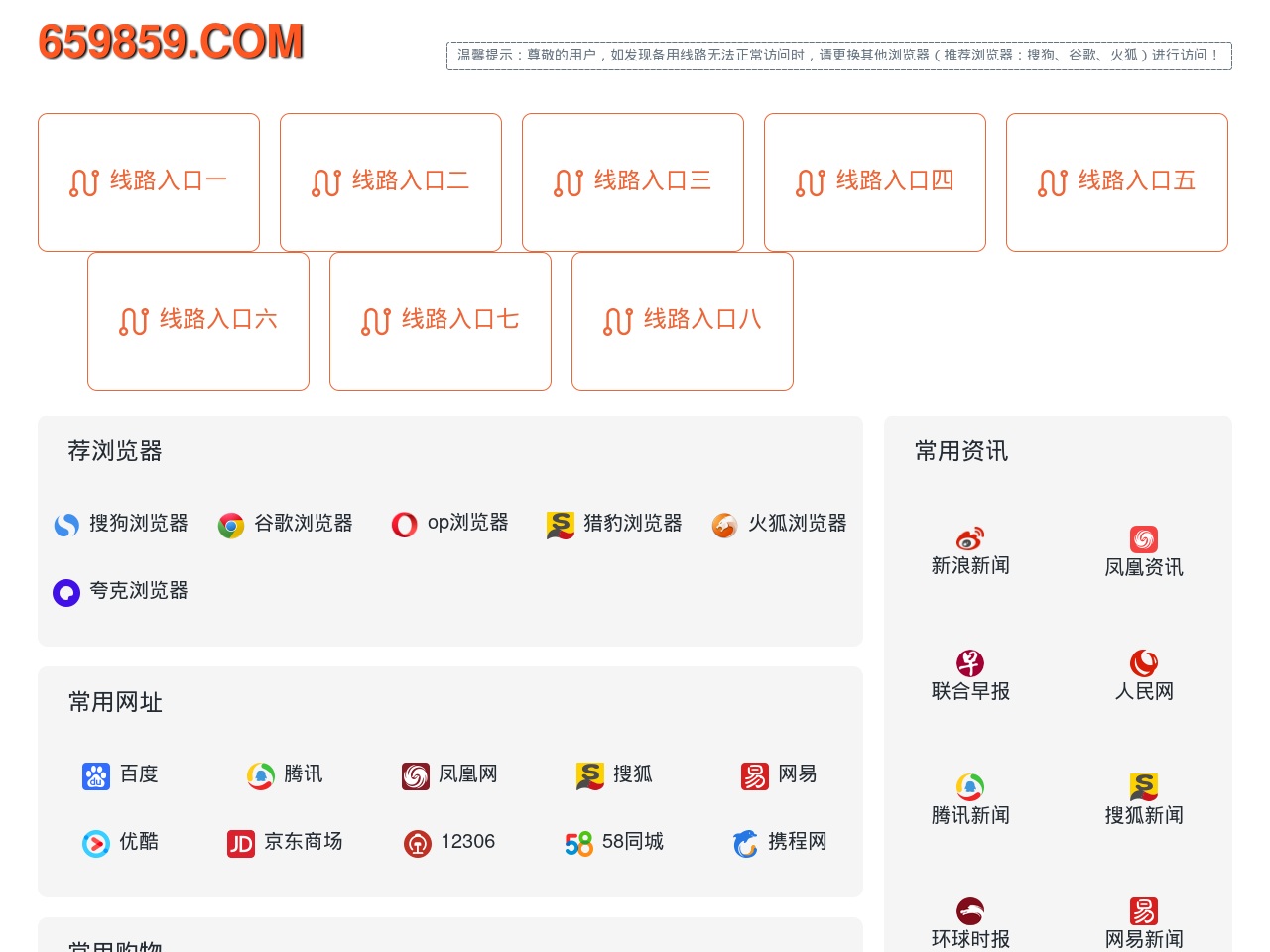This screenshot has width=1270, height=952.
Task: Open the op浏览器 link text
Action: tap(468, 522)
